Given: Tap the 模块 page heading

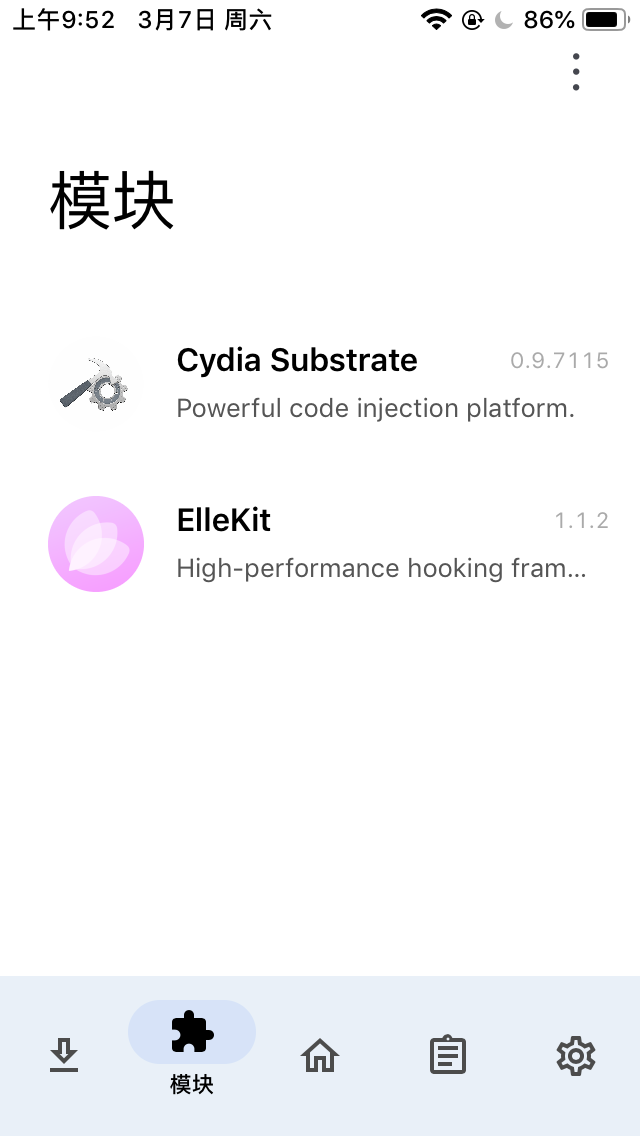Looking at the screenshot, I should [x=112, y=202].
